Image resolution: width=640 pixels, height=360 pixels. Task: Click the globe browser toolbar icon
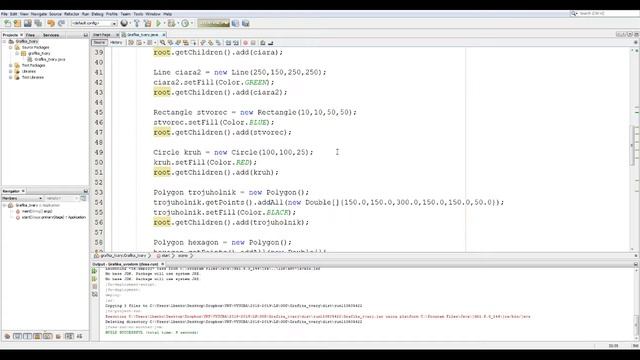(x=124, y=23)
